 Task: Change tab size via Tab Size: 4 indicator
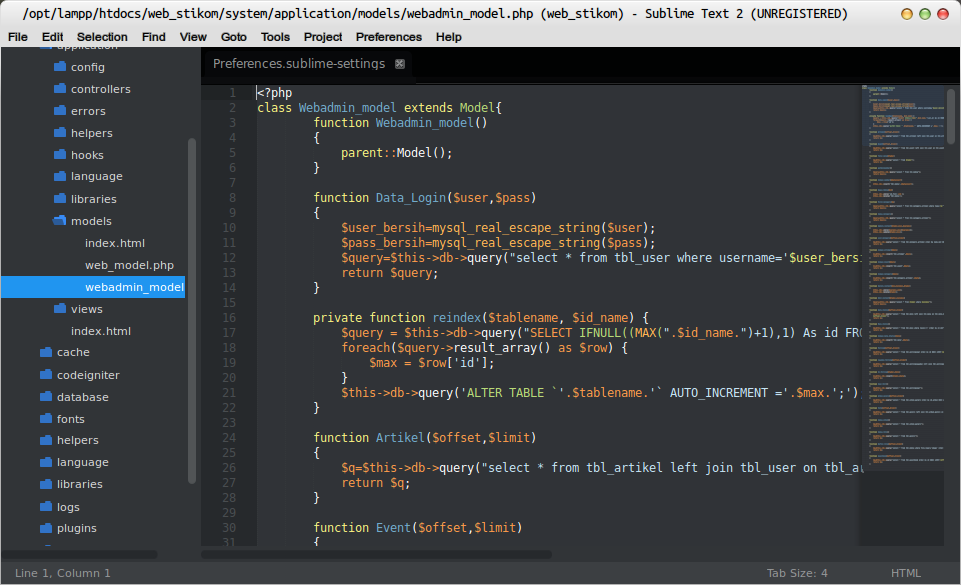tap(797, 572)
